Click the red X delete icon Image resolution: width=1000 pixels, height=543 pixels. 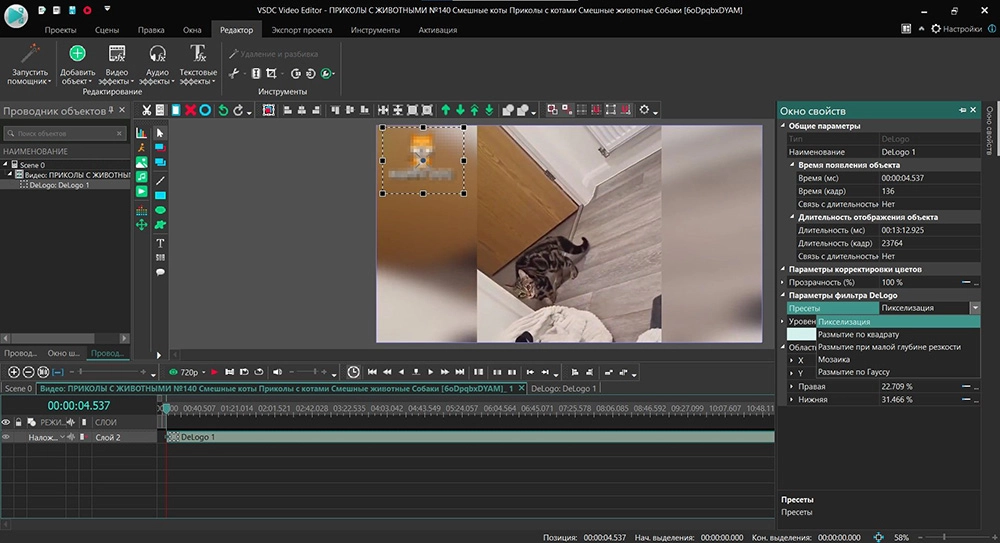[x=190, y=110]
